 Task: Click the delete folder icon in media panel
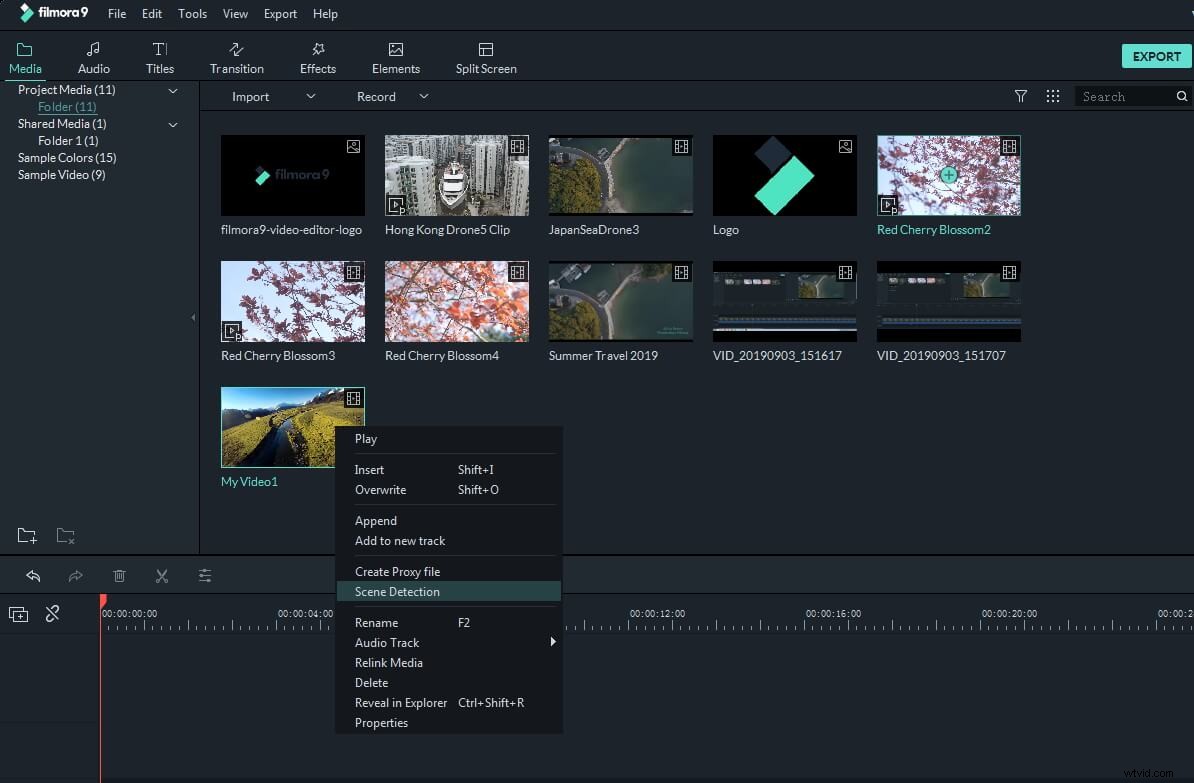pos(65,536)
